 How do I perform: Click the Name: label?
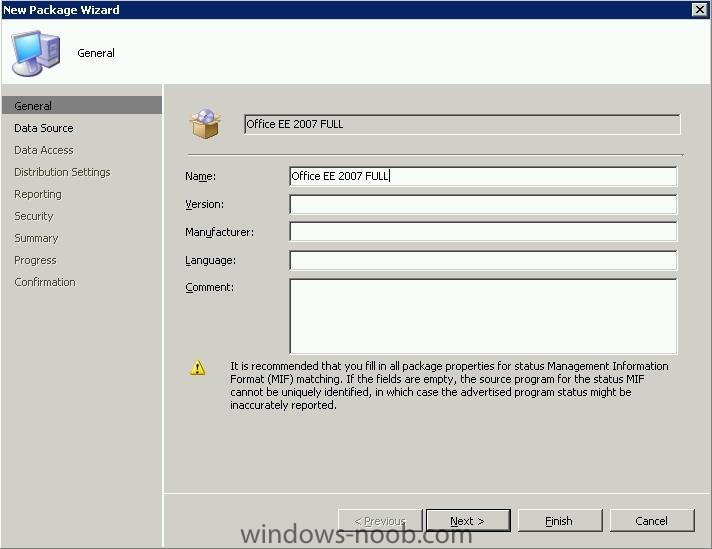200,176
